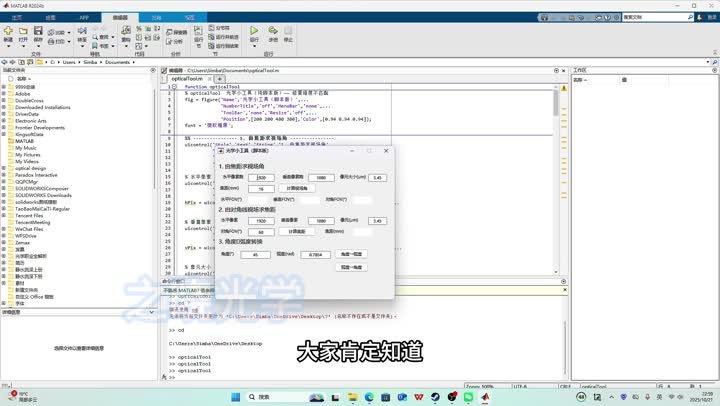
Task: Click the angle field with value 45
Action: coord(255,254)
